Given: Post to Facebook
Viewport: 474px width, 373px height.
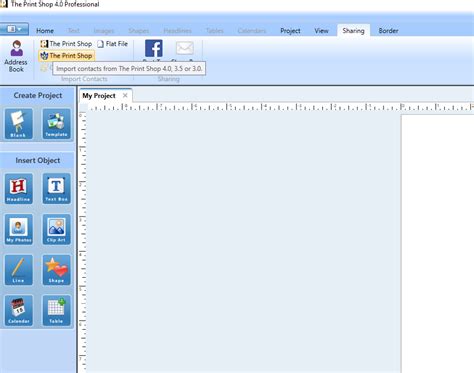Looking at the screenshot, I should (154, 49).
